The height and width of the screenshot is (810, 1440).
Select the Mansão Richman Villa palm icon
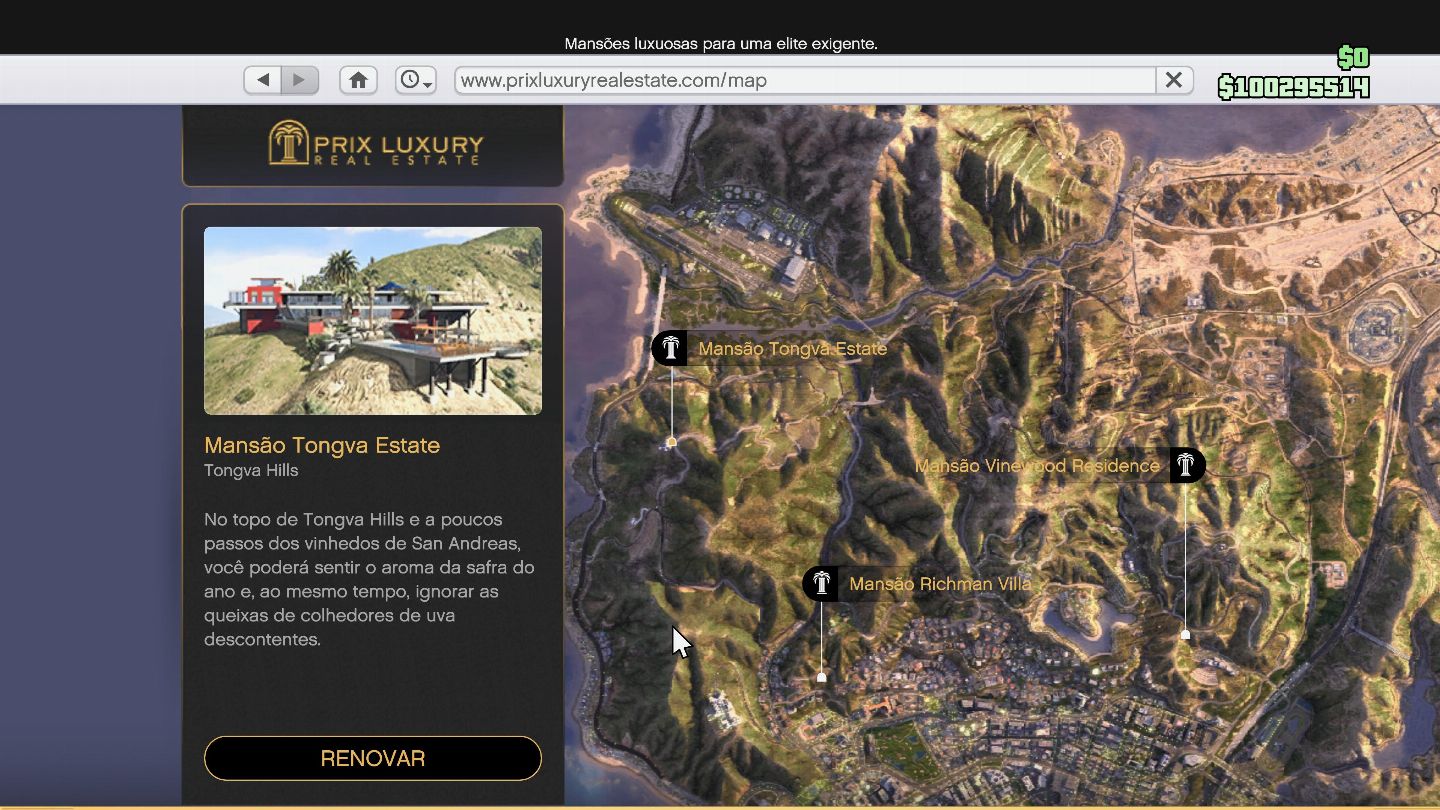point(821,584)
